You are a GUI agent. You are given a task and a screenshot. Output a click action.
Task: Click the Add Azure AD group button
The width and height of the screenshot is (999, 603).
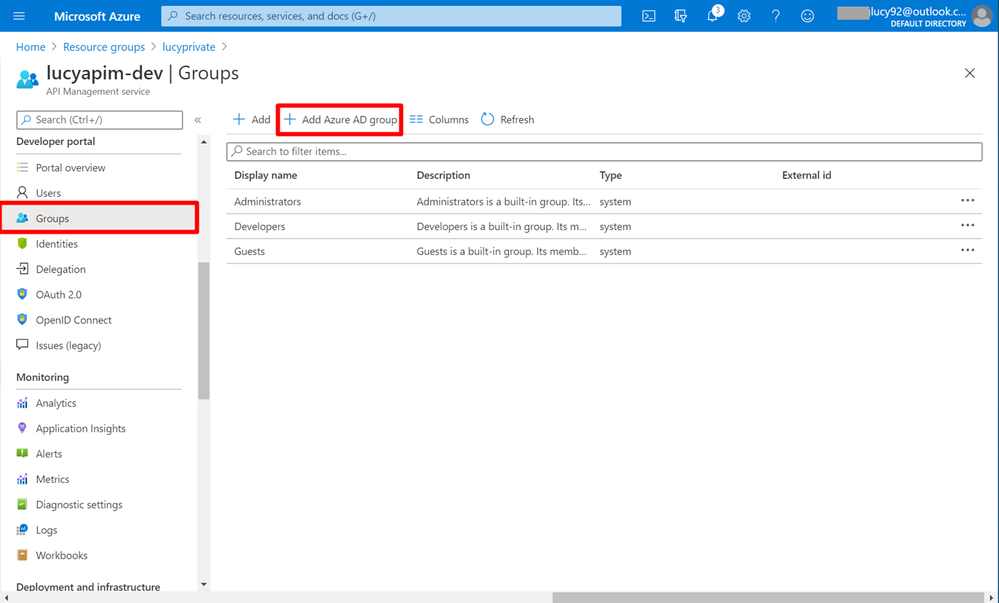click(x=340, y=120)
